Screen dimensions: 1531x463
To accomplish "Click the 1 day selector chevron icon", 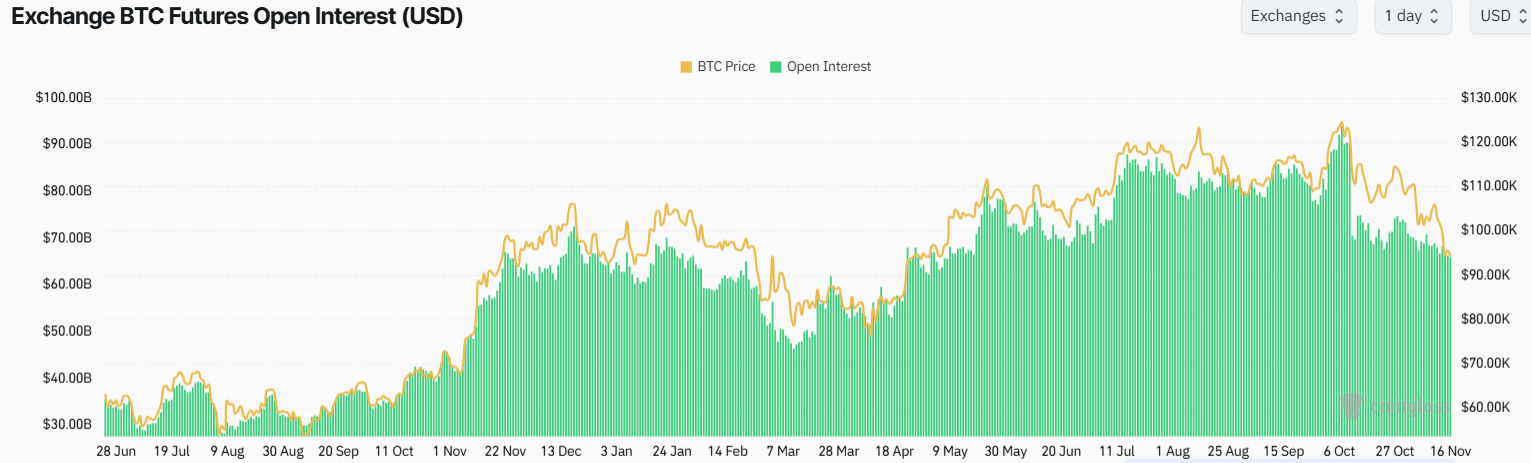I will 1435,16.
